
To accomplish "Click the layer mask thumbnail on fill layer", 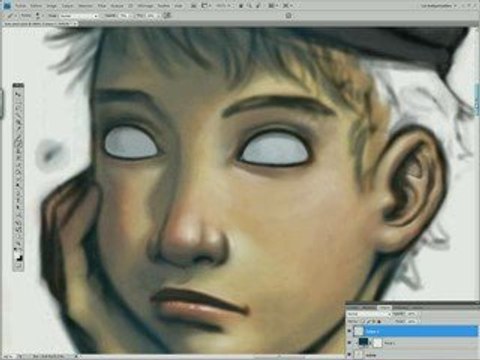I will pos(377,342).
